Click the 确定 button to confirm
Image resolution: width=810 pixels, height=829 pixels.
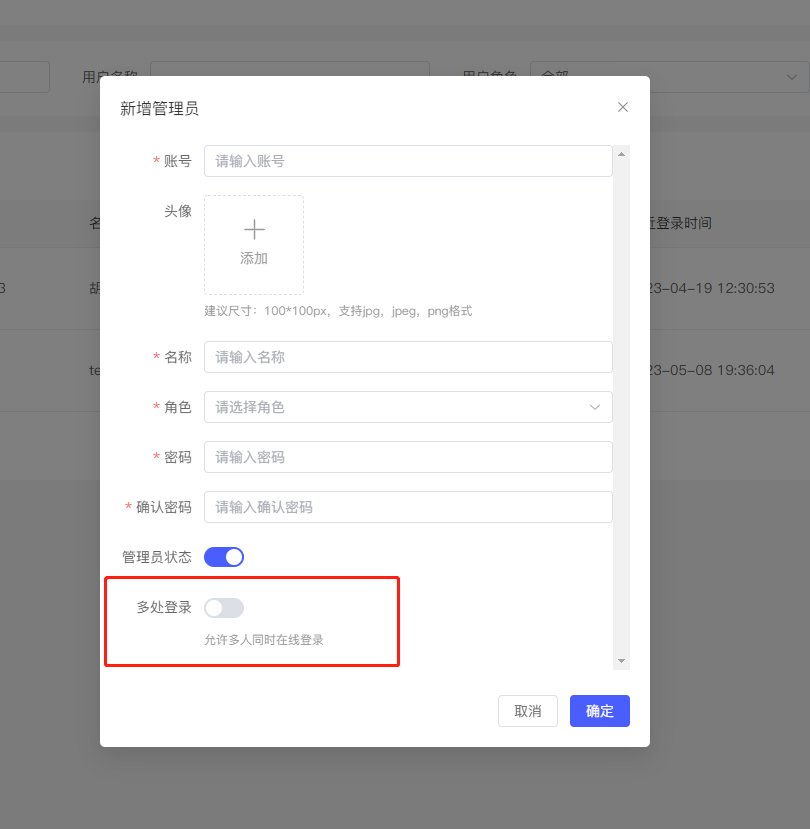tap(600, 711)
